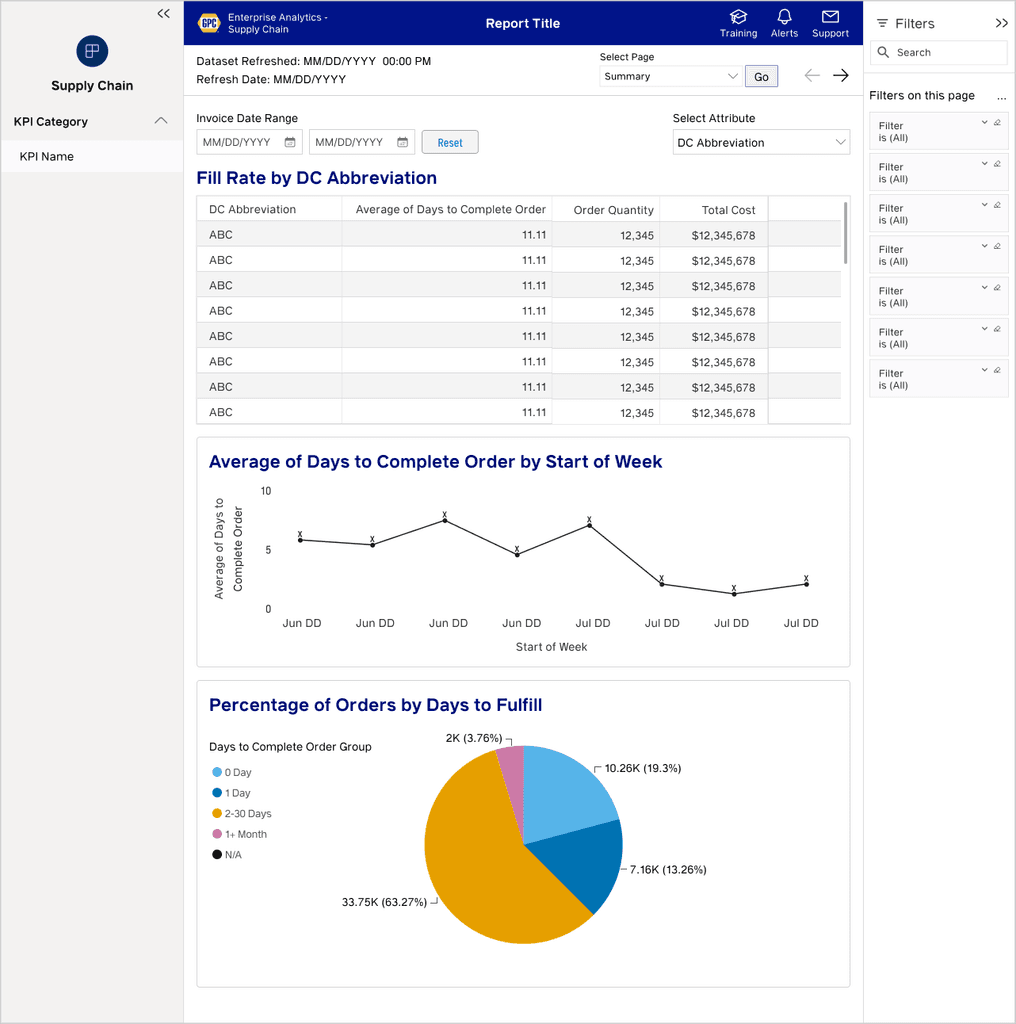Click the Filters Search field

coord(939,52)
